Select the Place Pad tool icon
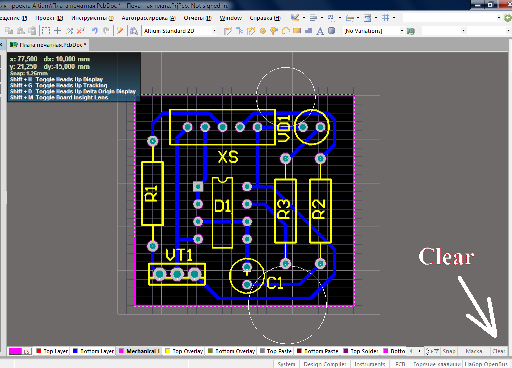The width and height of the screenshot is (512, 368). coord(263,31)
